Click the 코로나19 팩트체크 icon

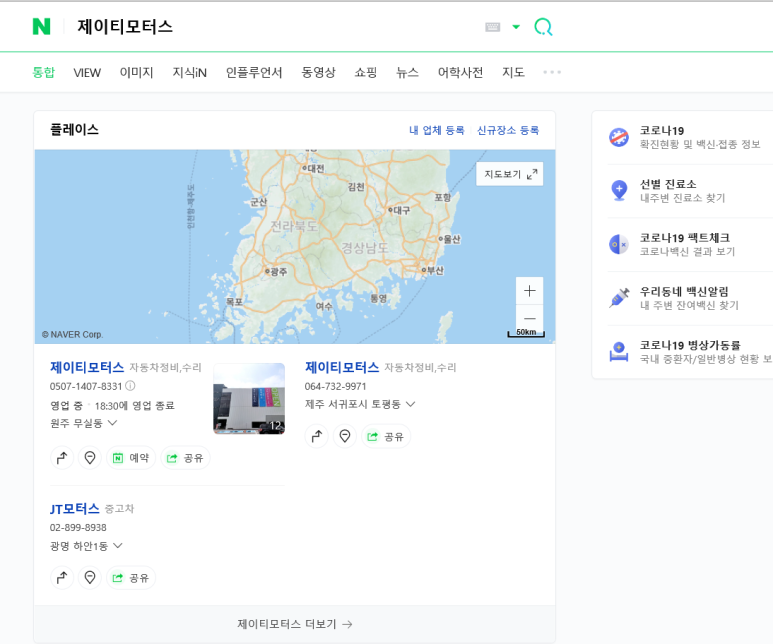tap(619, 244)
